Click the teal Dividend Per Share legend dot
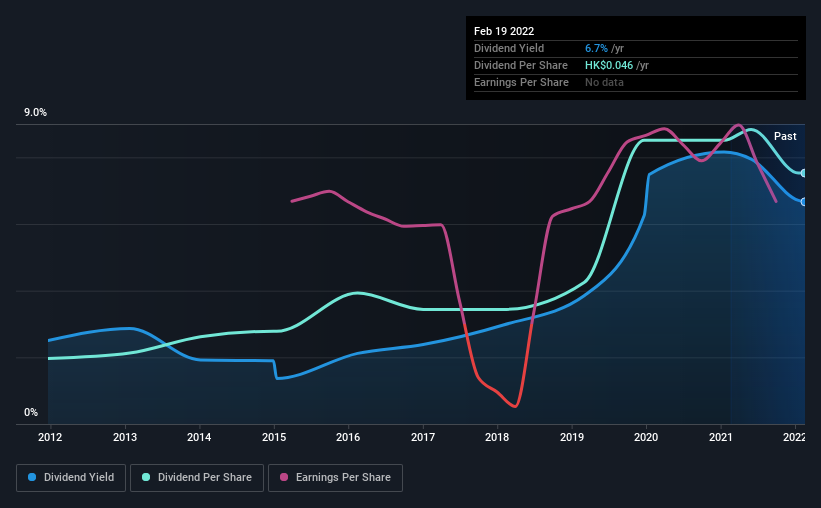Screen dimensions: 821x508 click(x=146, y=477)
